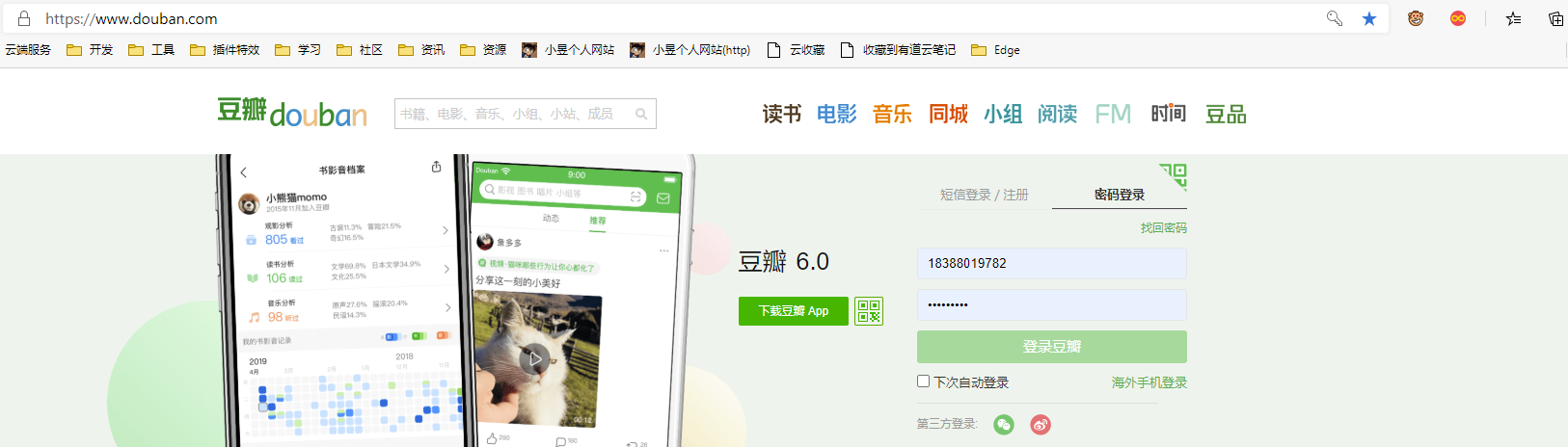Go to 豆品 section
Screen dimensions: 1568x447
click(x=1226, y=114)
